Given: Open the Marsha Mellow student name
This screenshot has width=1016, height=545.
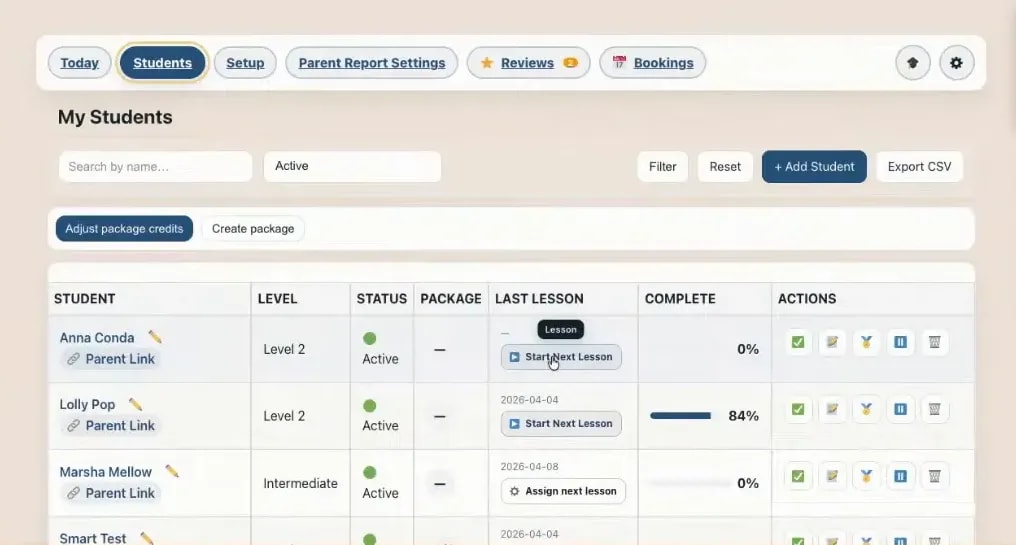Looking at the screenshot, I should [106, 472].
